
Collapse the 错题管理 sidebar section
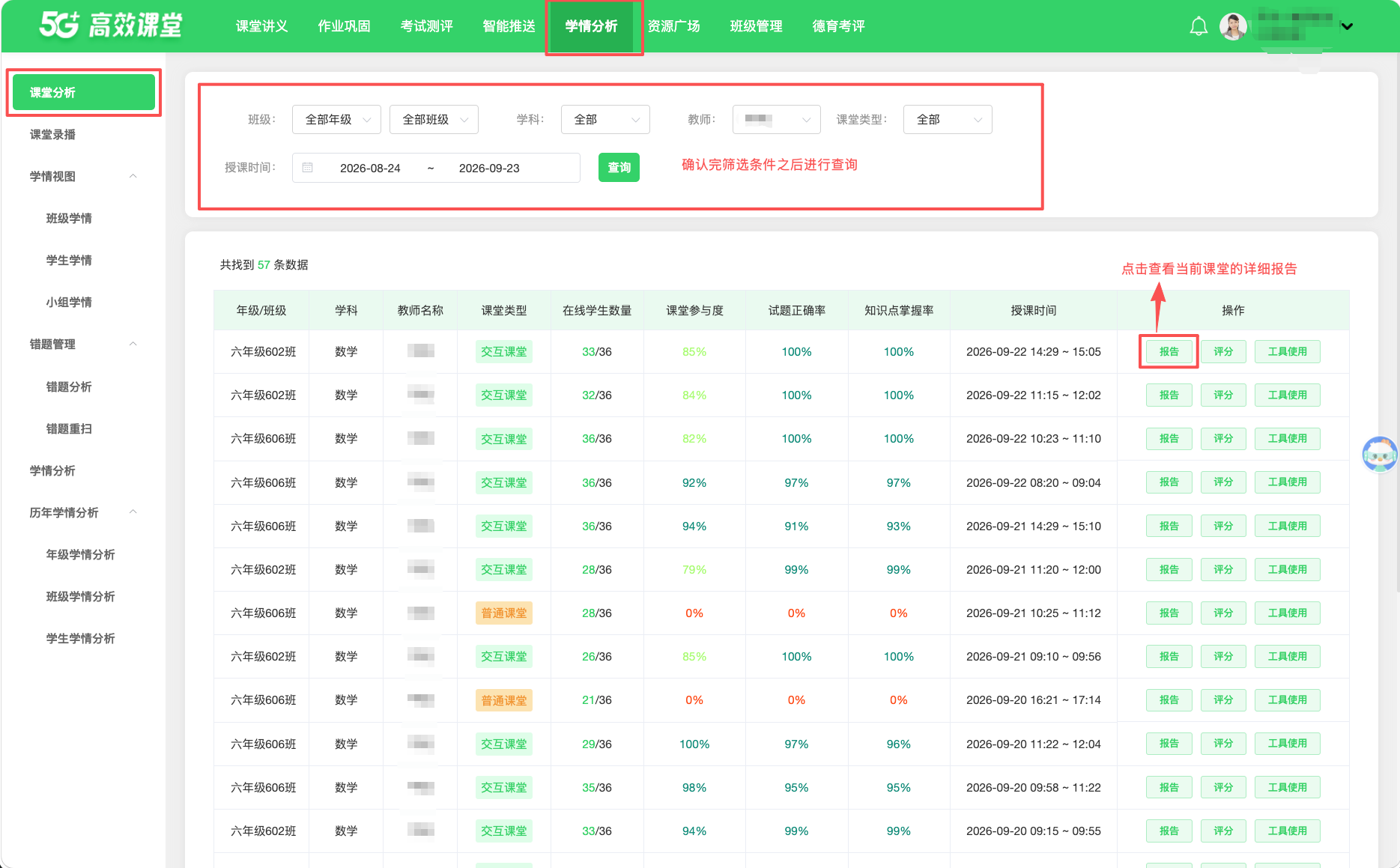tap(133, 344)
